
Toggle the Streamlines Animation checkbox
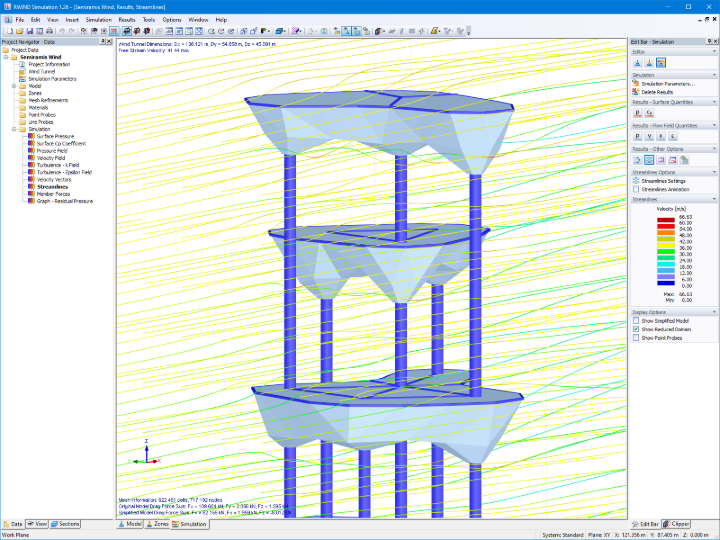pos(636,189)
